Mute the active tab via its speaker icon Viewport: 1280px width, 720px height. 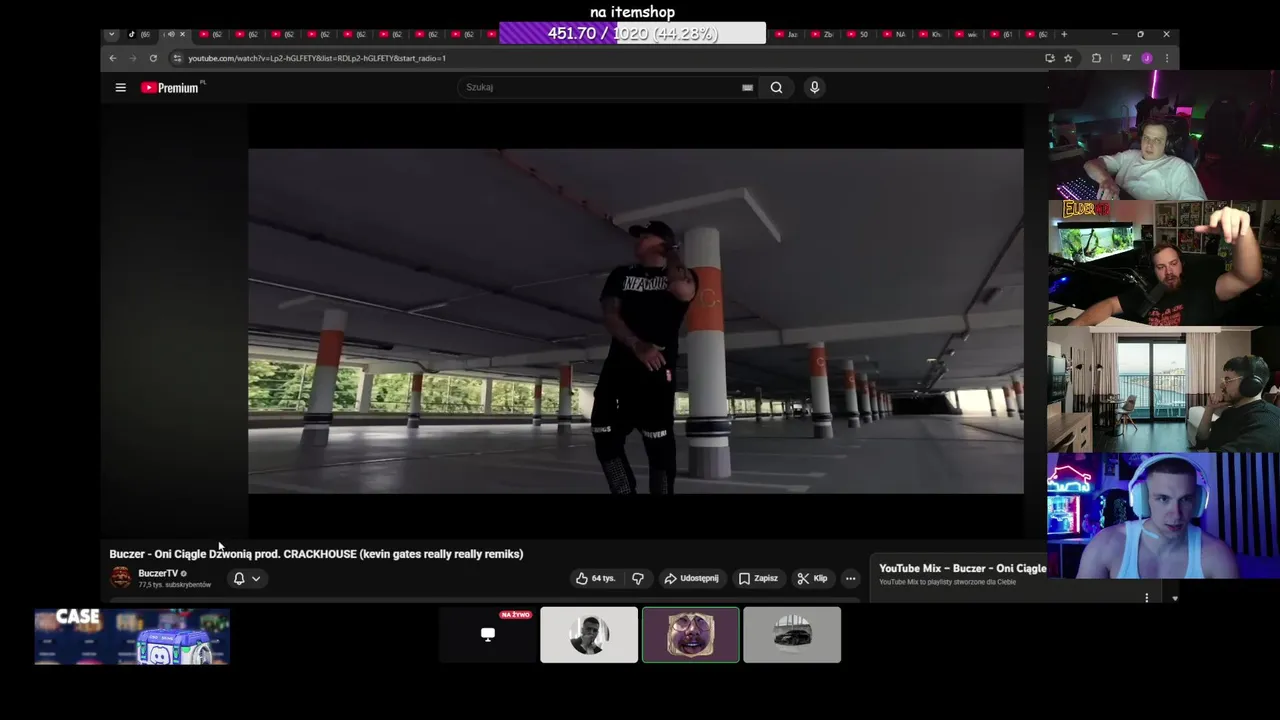(171, 34)
